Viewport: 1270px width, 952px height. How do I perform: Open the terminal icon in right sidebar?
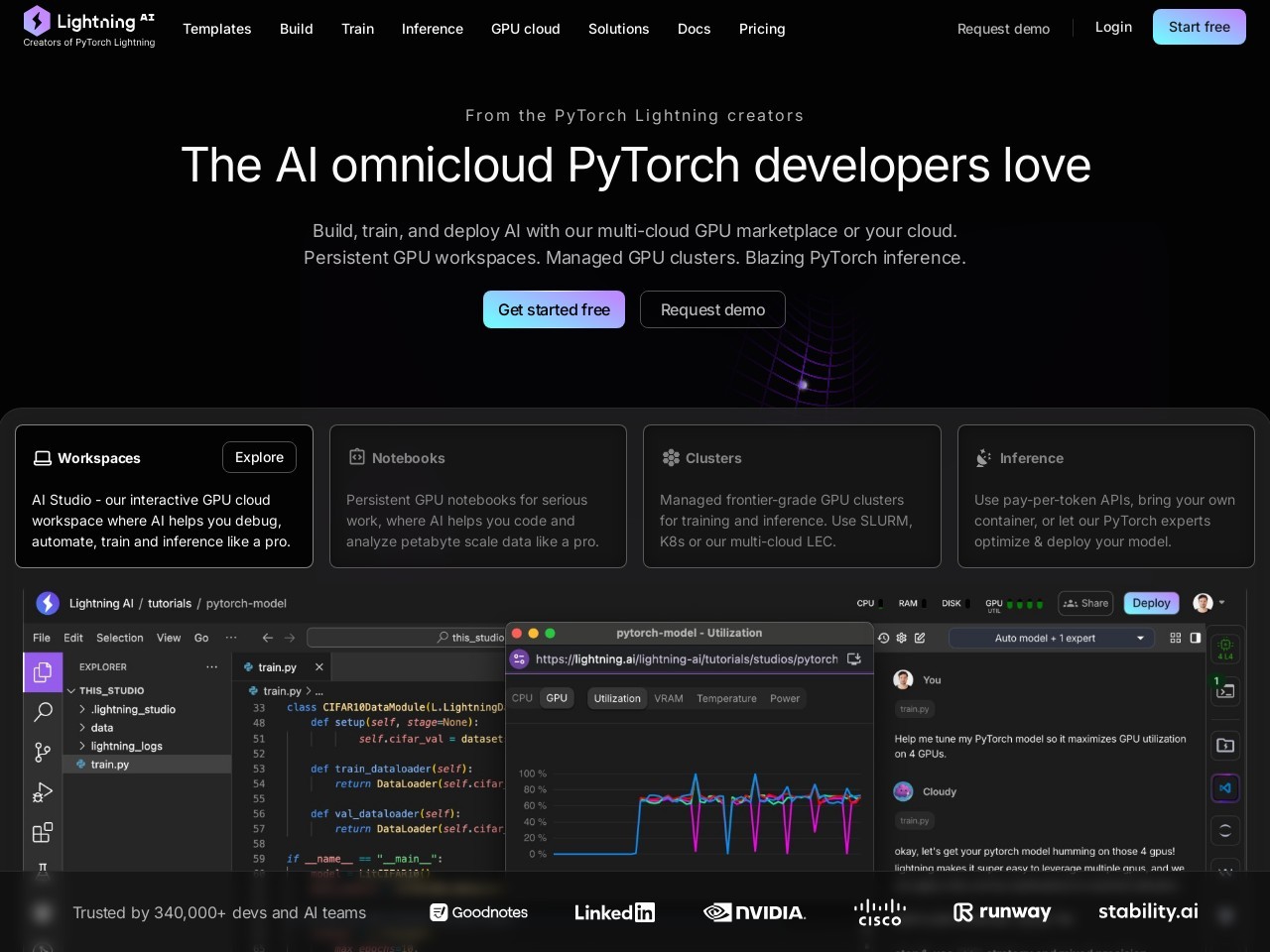coord(1225,691)
